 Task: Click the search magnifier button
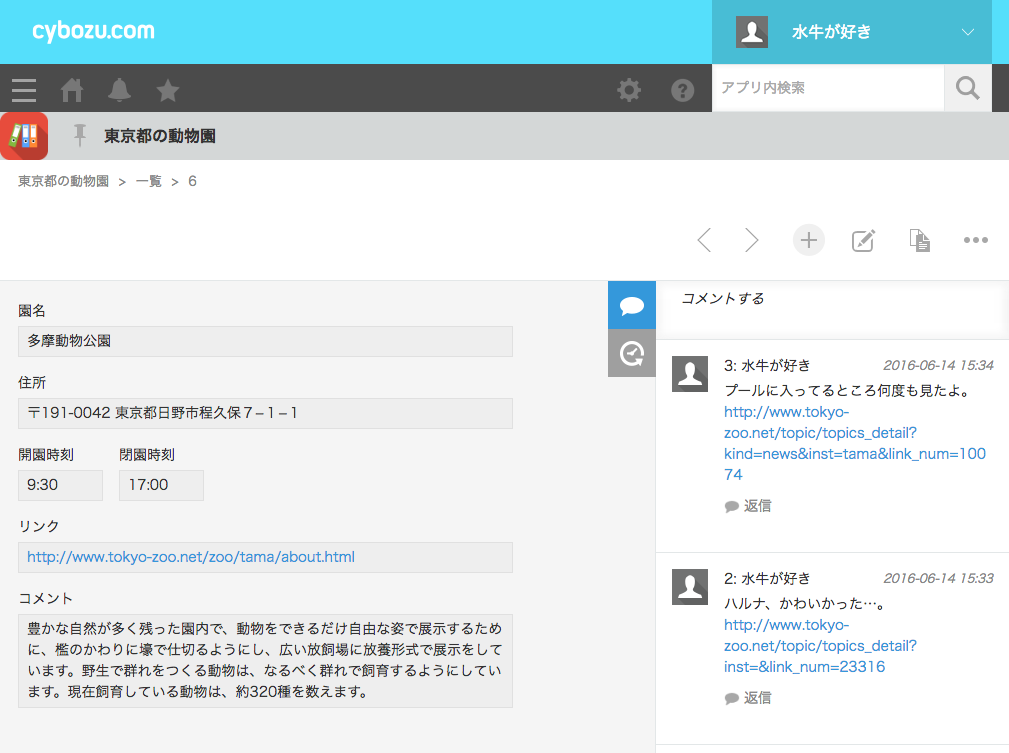pyautogui.click(x=967, y=88)
